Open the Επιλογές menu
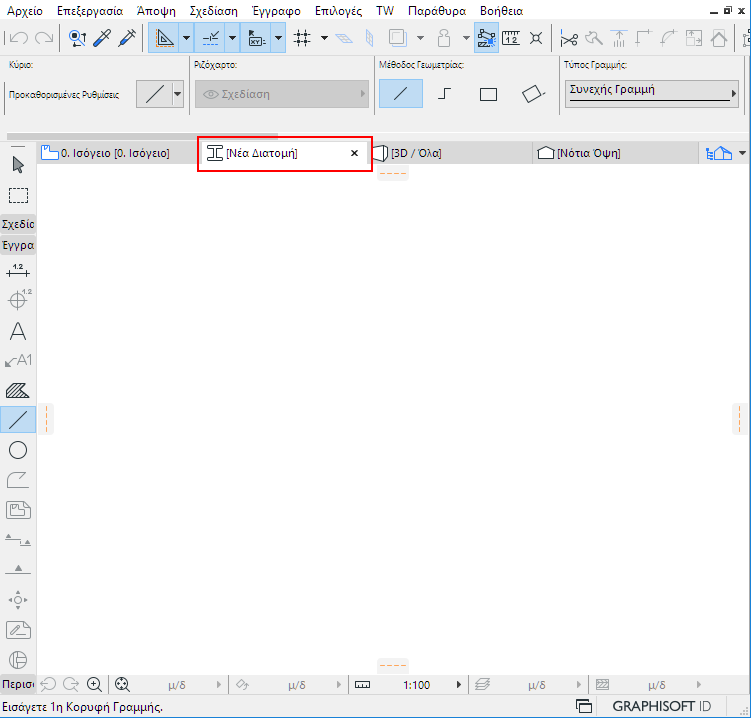The height and width of the screenshot is (718, 751). point(338,11)
